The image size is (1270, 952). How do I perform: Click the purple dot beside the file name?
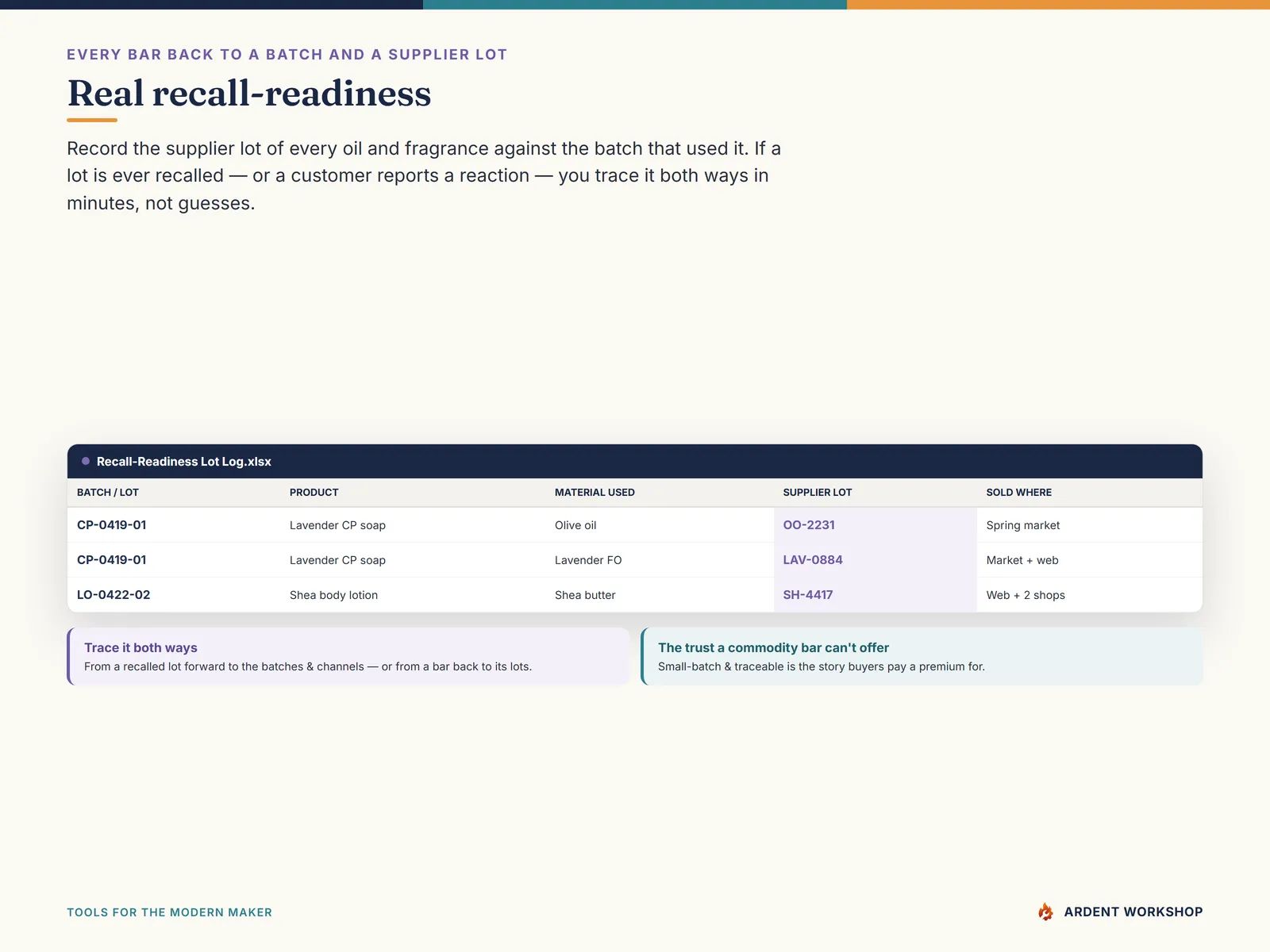[86, 461]
